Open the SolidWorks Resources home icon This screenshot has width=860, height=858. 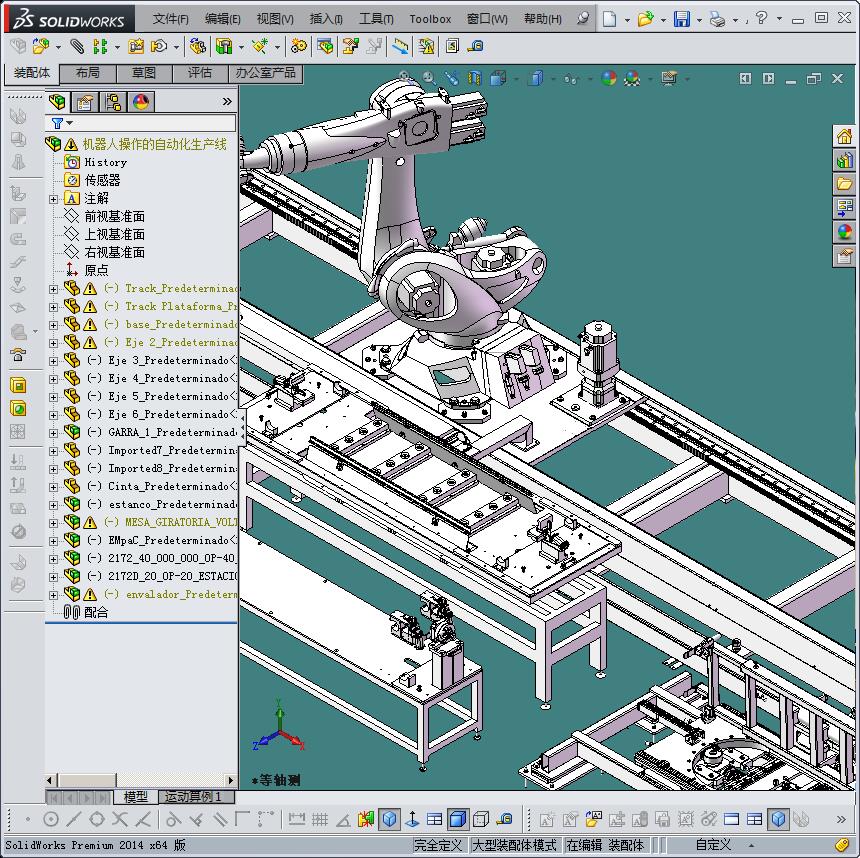pos(845,136)
